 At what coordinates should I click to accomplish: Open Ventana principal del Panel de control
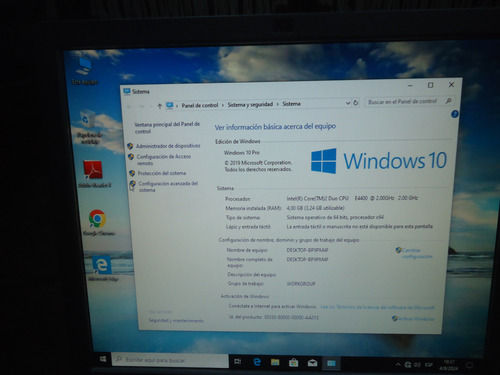(x=167, y=128)
